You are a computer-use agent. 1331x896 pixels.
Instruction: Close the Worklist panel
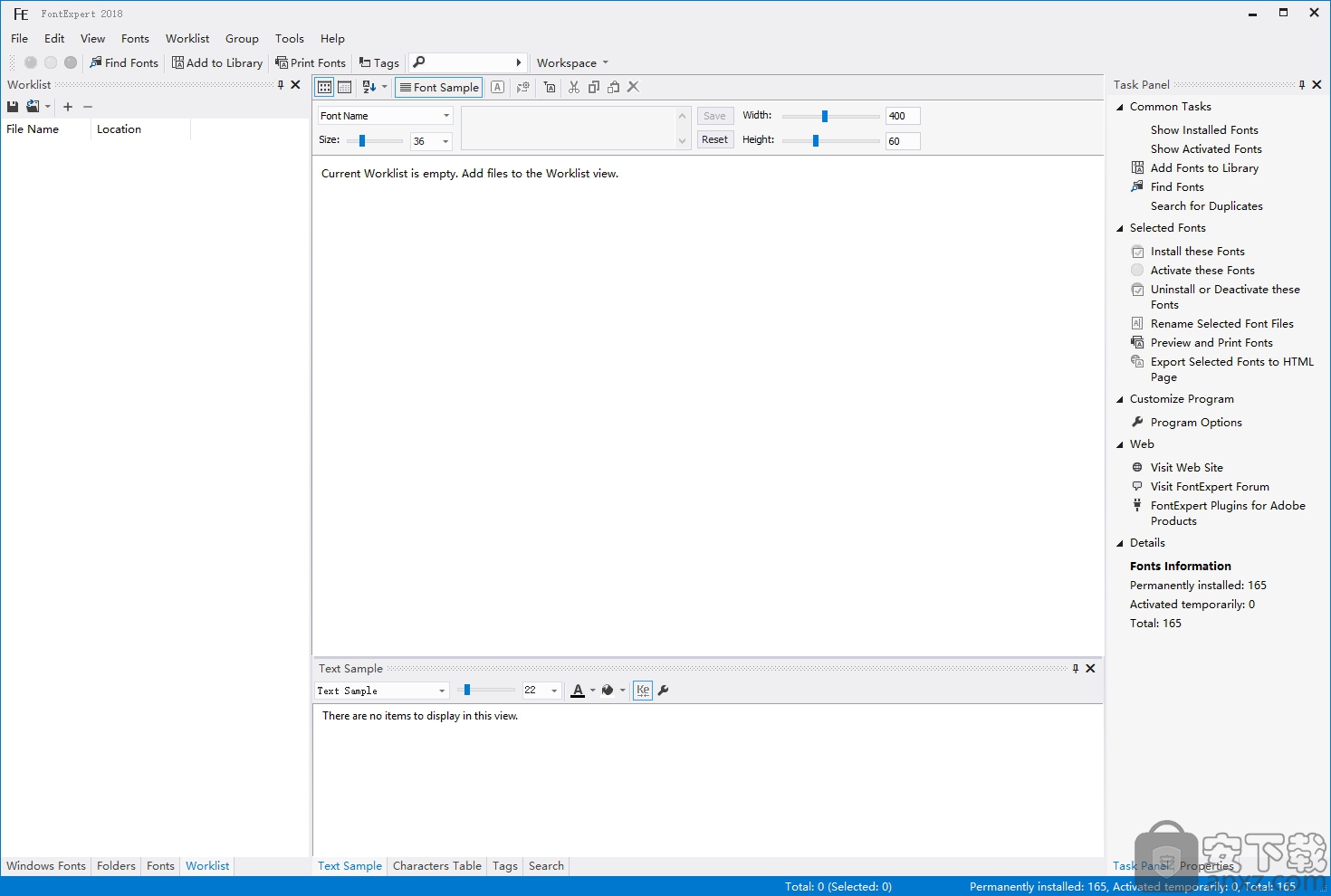(295, 84)
